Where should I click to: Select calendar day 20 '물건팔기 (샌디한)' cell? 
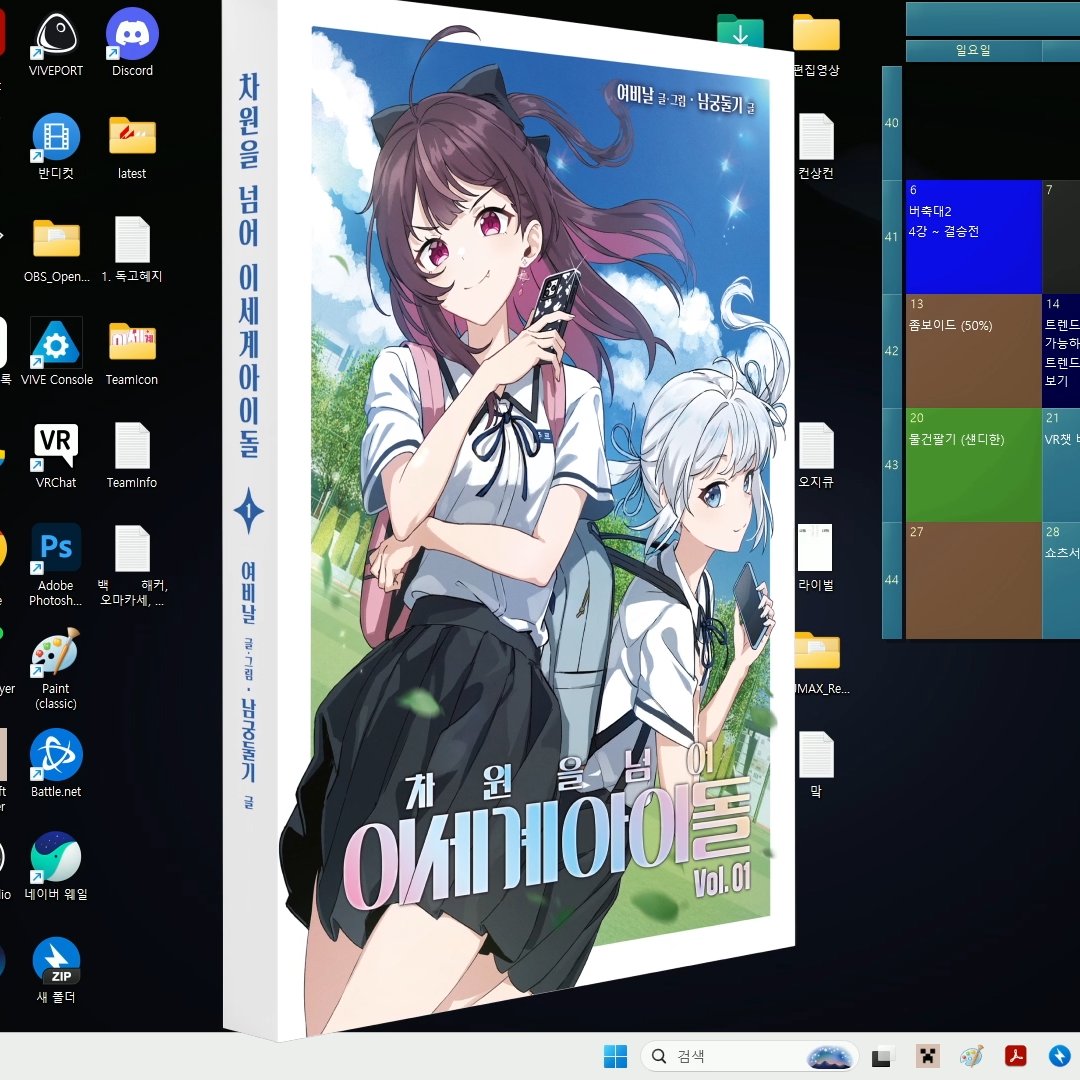pyautogui.click(x=973, y=465)
